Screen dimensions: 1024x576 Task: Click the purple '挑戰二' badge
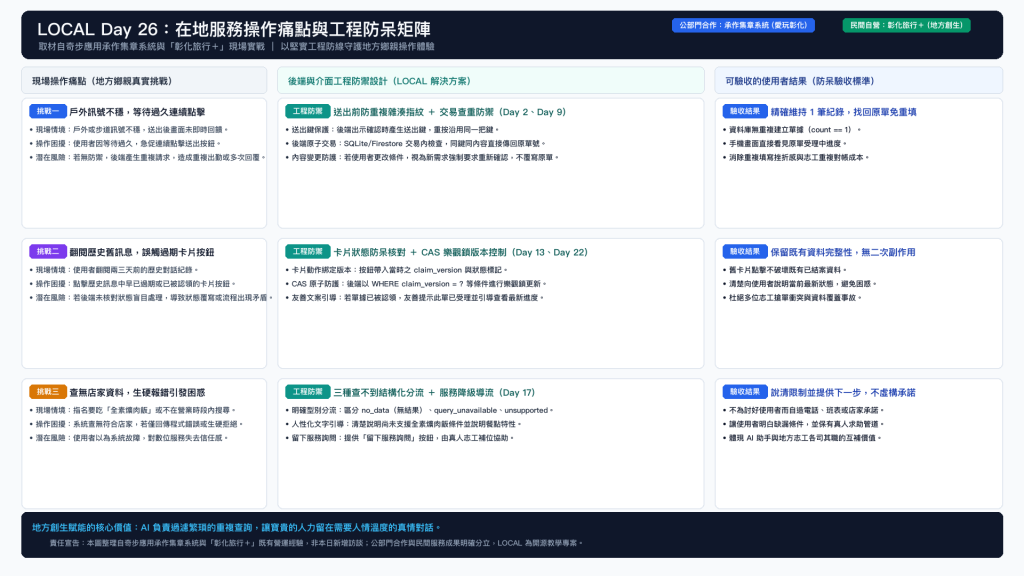(x=48, y=251)
